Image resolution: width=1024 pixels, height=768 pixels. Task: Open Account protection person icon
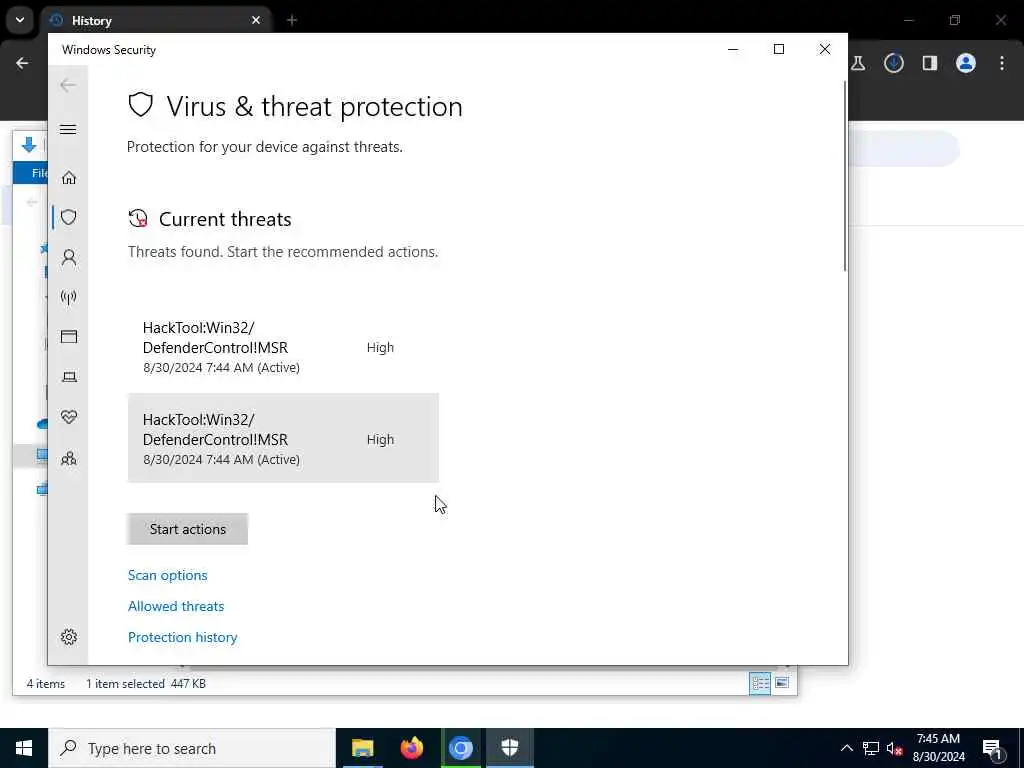(69, 257)
